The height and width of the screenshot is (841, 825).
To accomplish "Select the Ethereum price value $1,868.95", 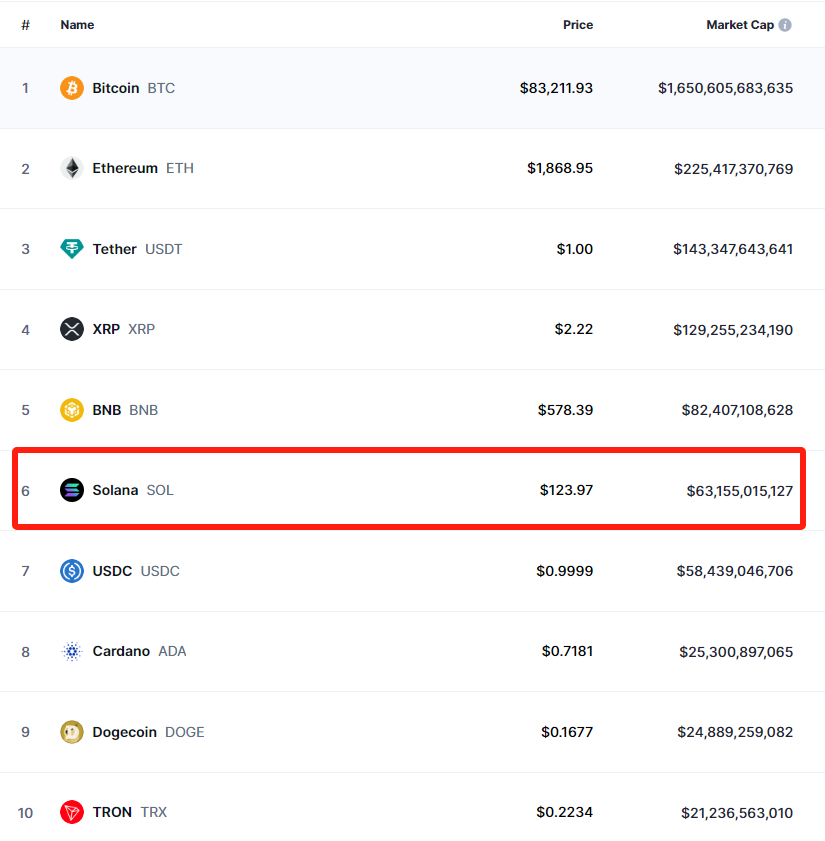I will (560, 168).
